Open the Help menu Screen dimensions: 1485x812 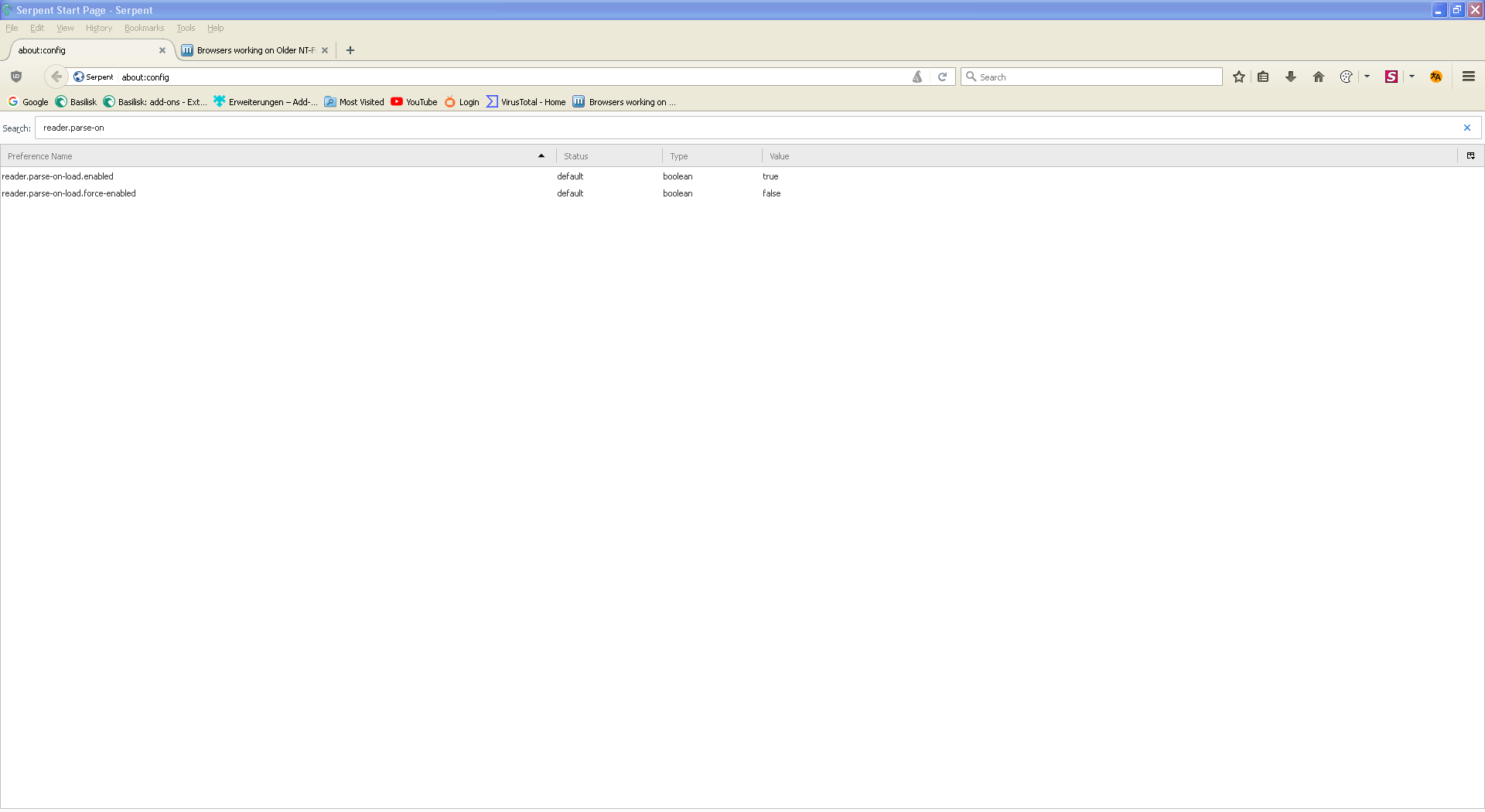(x=215, y=28)
